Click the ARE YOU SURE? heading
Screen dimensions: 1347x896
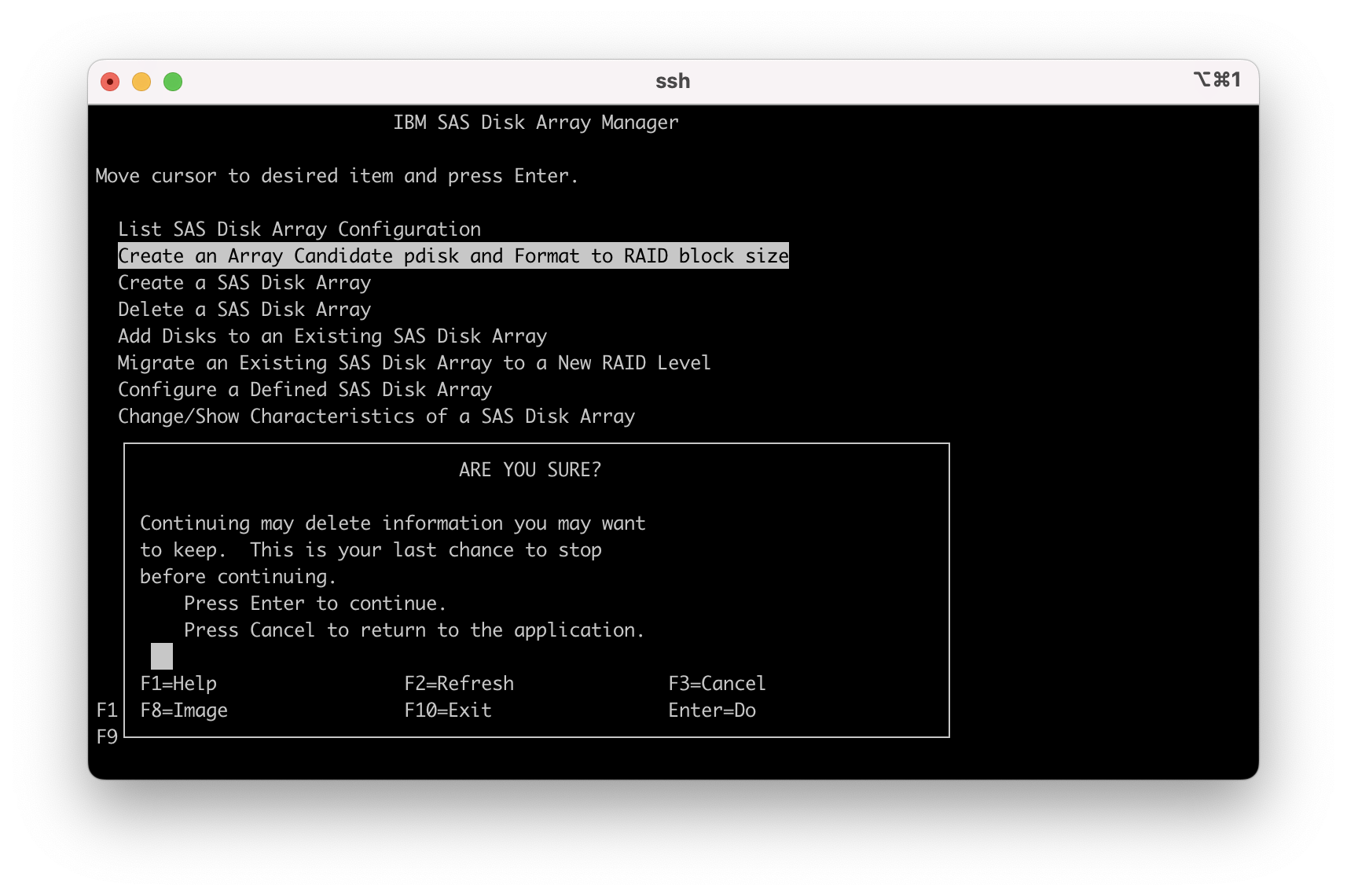[x=530, y=470]
